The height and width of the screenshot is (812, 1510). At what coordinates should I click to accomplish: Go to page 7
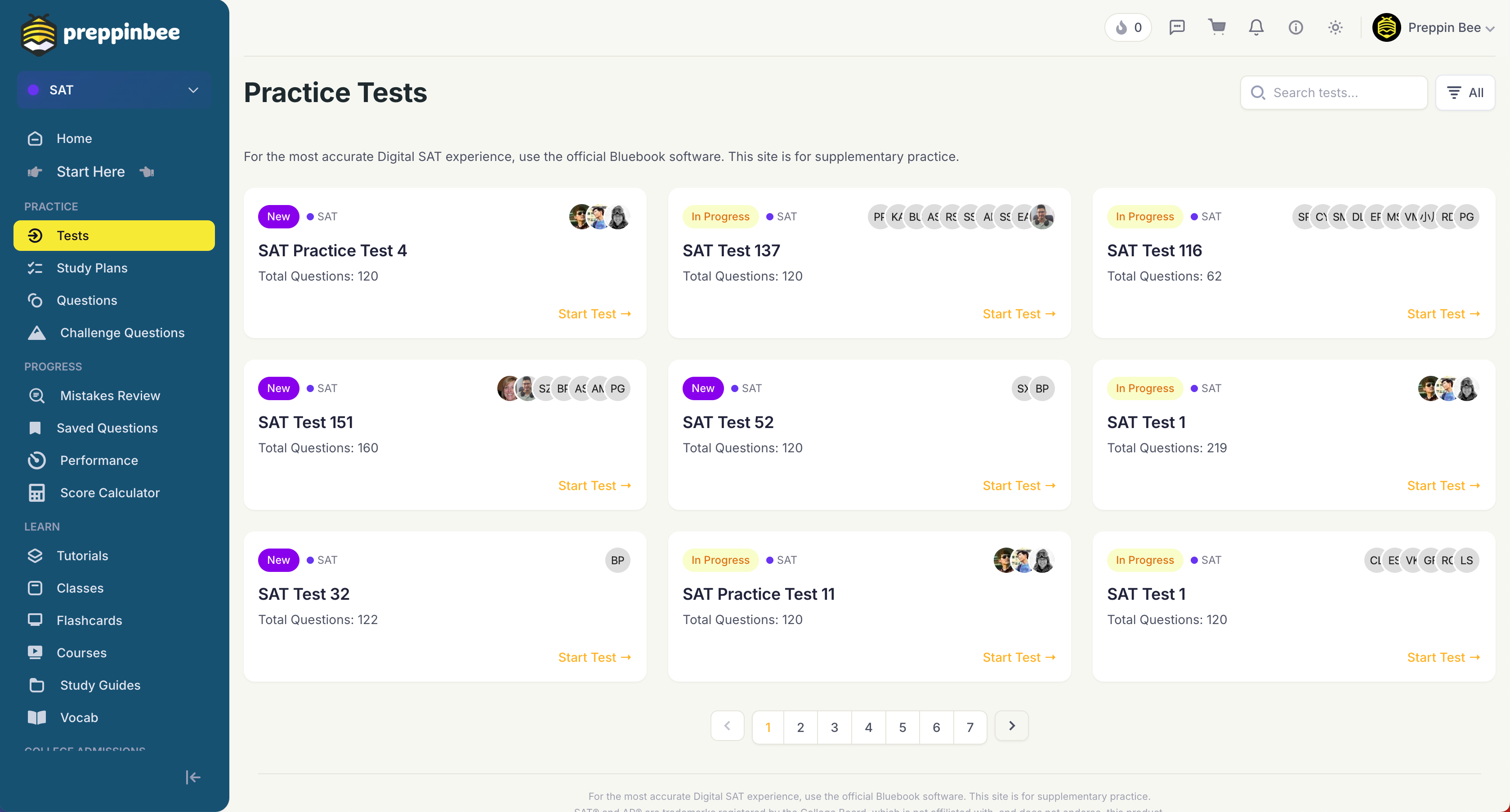(970, 727)
